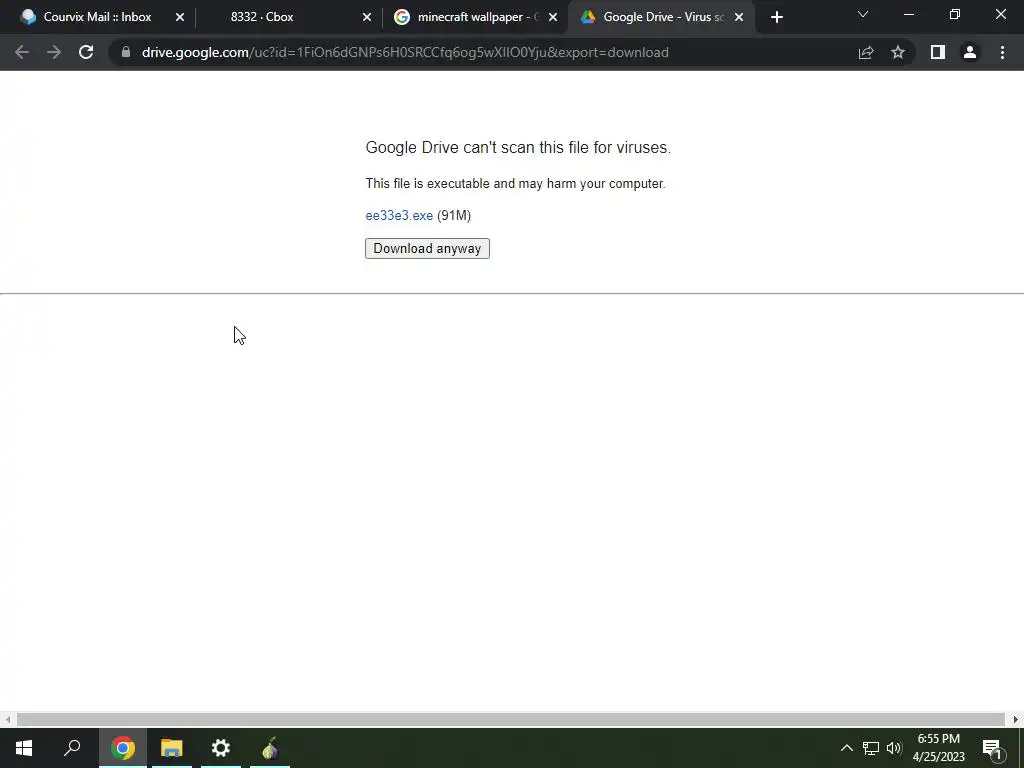Open the Windows Start menu
This screenshot has width=1024, height=768.
[x=24, y=748]
